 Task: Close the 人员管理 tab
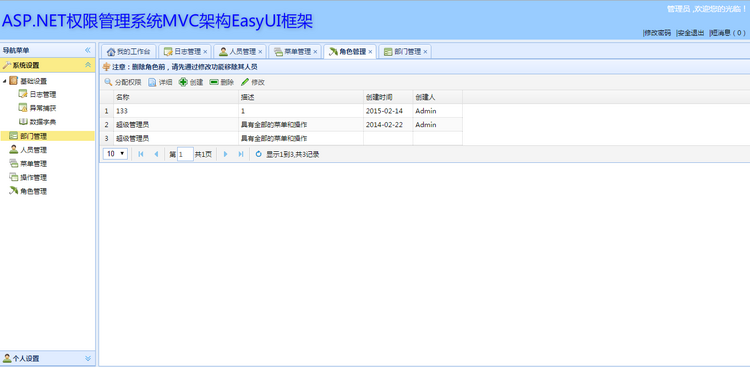point(260,52)
